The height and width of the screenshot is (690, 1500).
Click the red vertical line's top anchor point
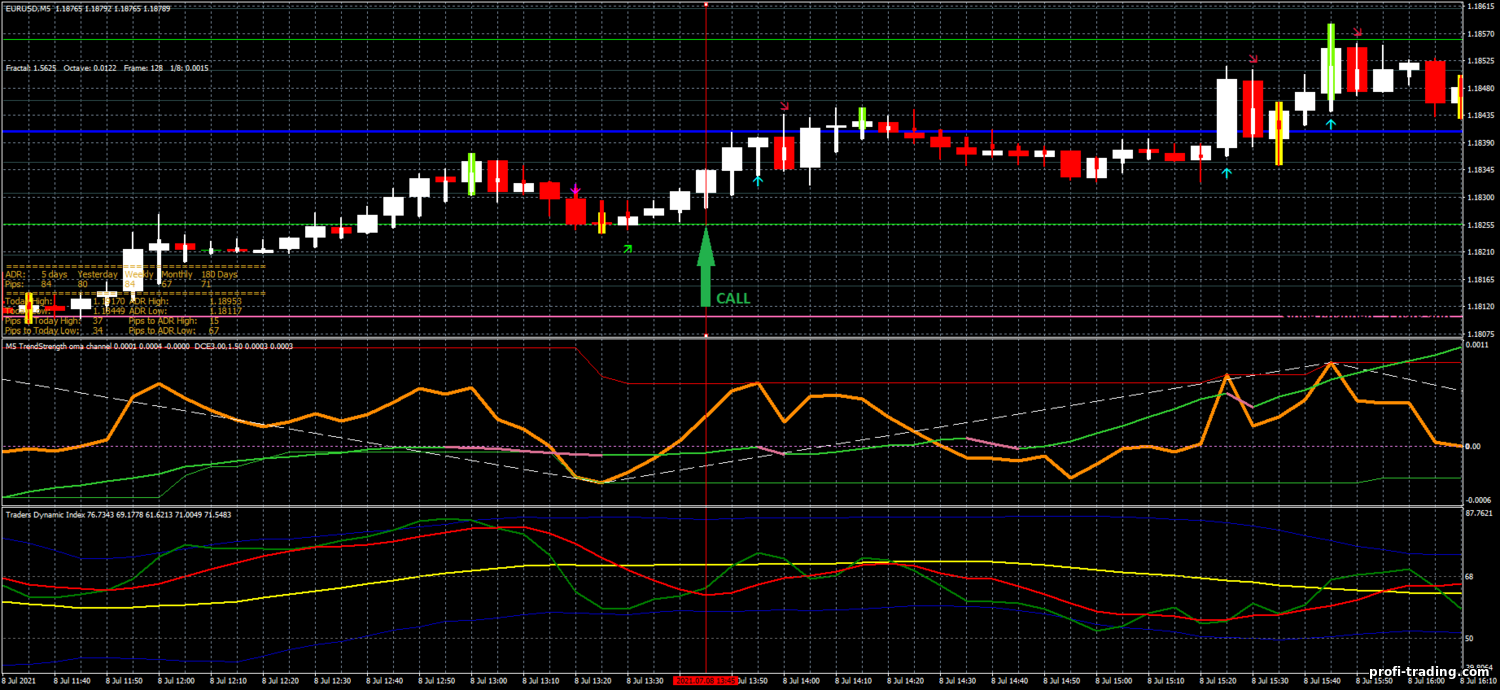click(706, 4)
